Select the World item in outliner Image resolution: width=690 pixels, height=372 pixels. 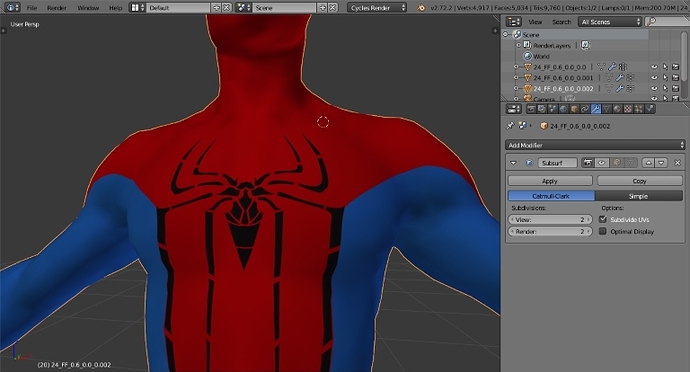click(x=541, y=56)
